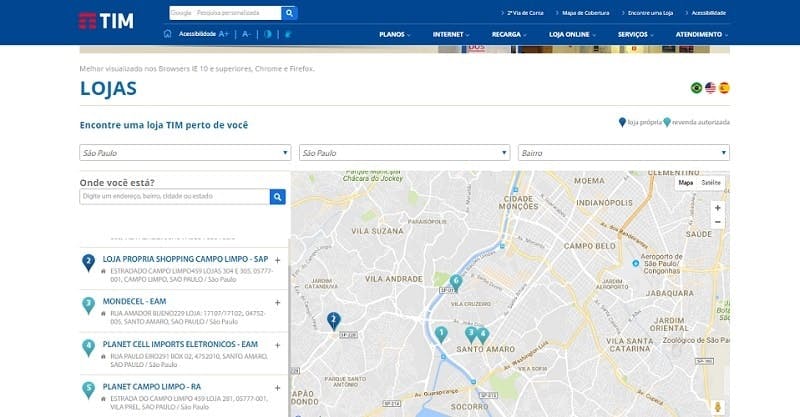Open the Recarga menu
The height and width of the screenshot is (417, 800).
pyautogui.click(x=509, y=34)
